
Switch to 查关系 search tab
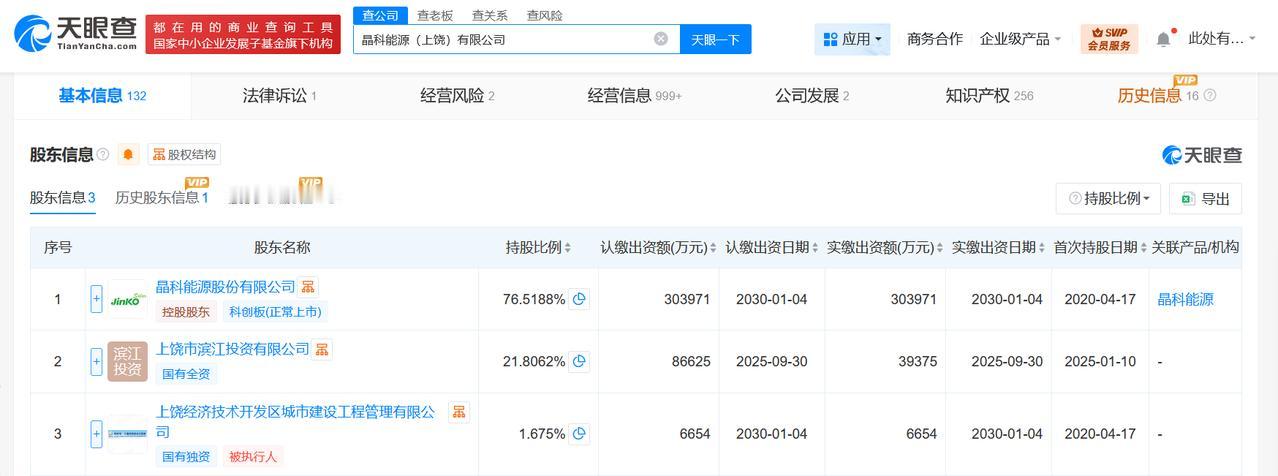tap(490, 15)
